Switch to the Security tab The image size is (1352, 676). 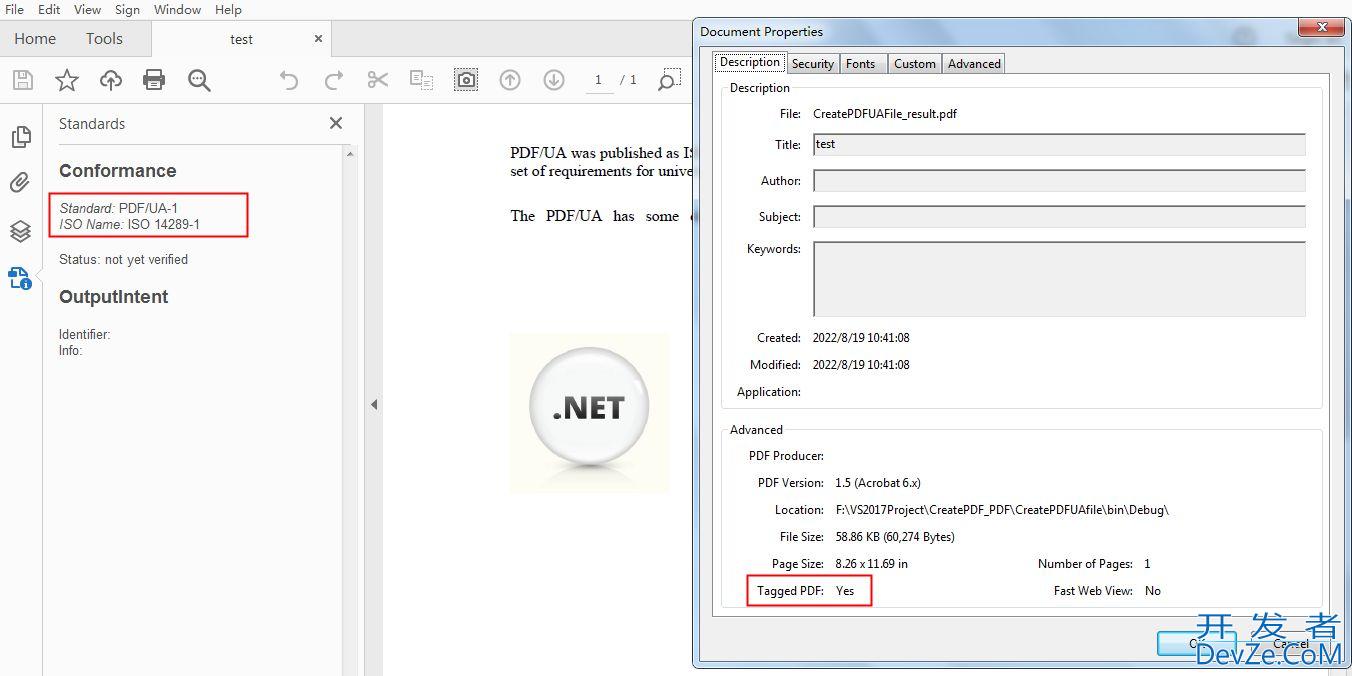812,63
